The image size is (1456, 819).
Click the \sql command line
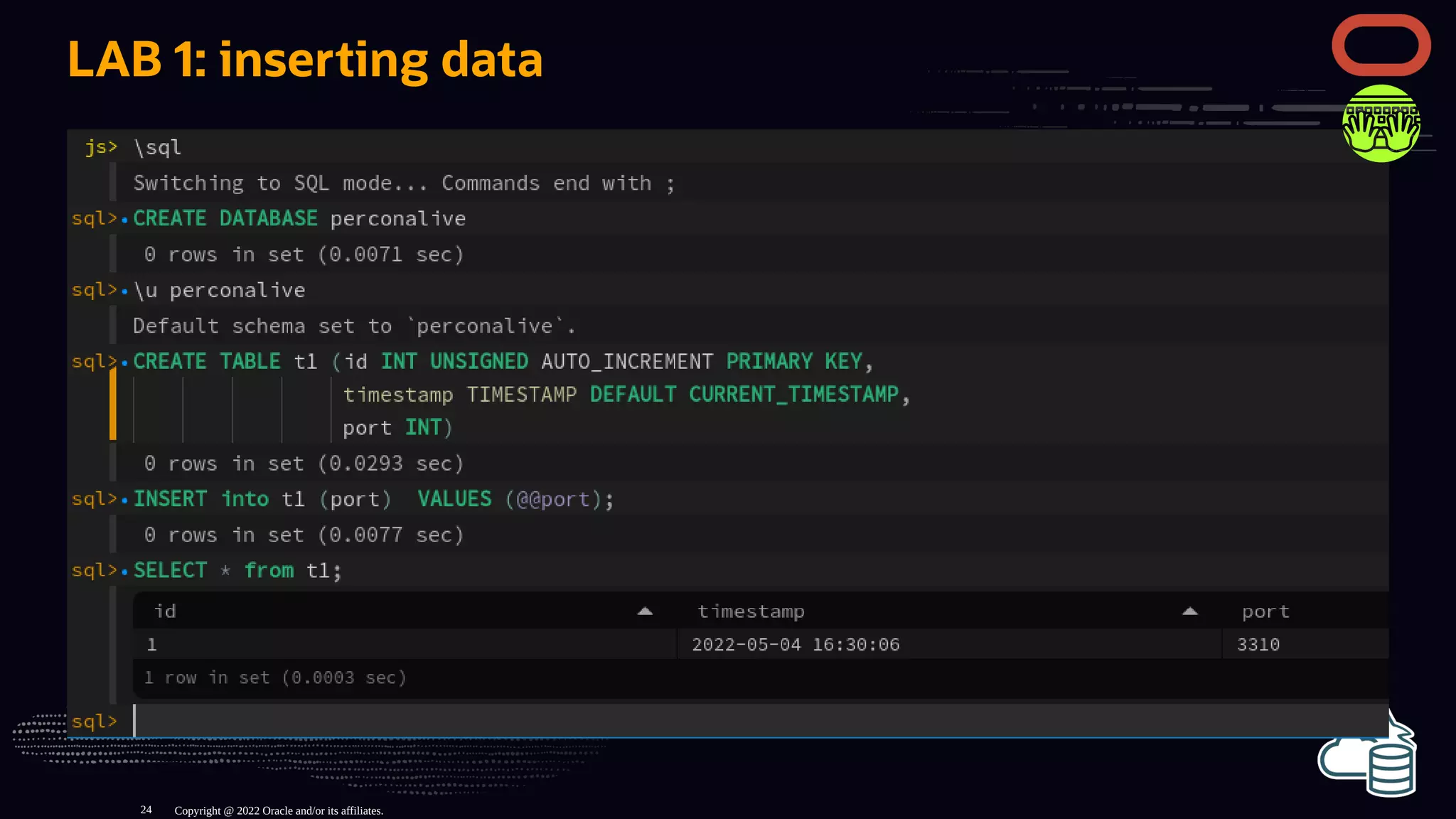pos(158,148)
